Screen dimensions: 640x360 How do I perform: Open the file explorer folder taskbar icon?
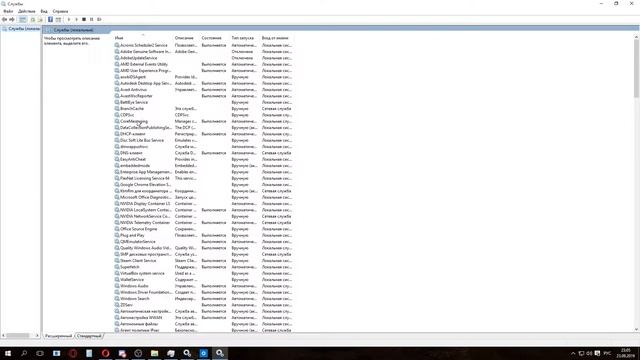pos(154,353)
